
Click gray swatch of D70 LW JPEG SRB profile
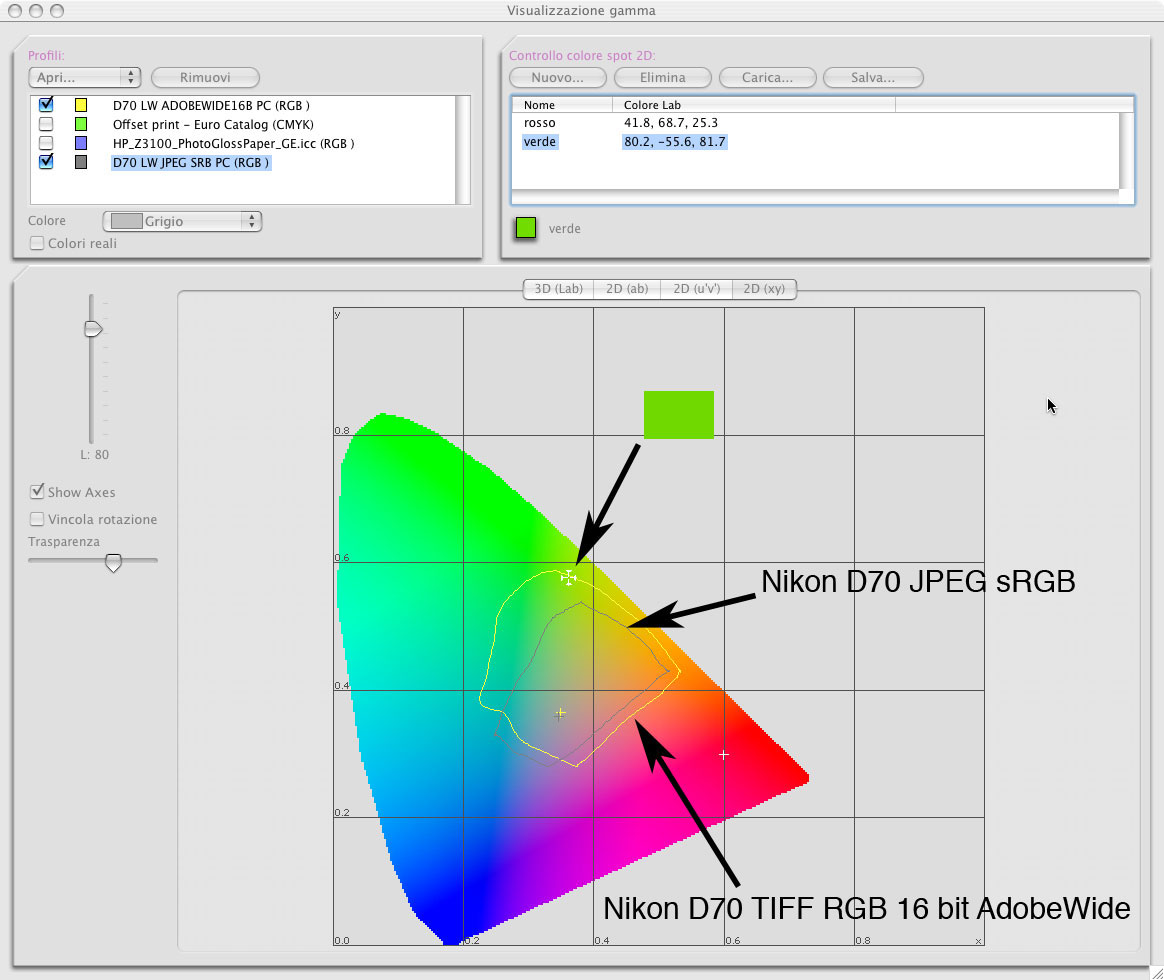[81, 162]
